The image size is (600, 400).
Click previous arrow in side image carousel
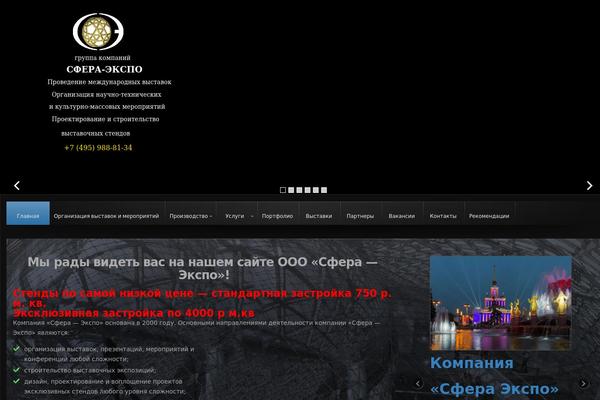418,384
